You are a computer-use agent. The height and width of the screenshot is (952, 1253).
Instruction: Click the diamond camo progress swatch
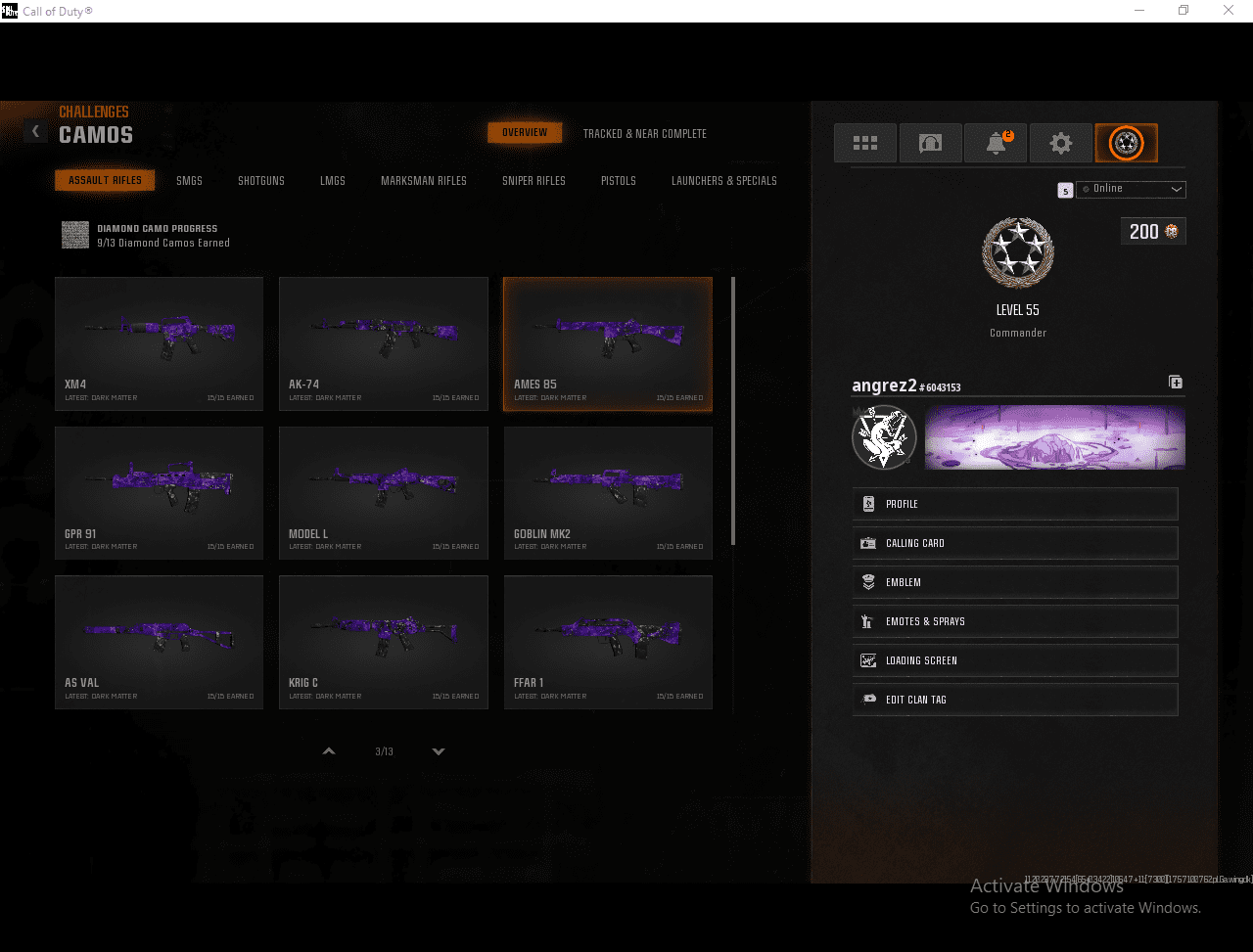(x=75, y=235)
